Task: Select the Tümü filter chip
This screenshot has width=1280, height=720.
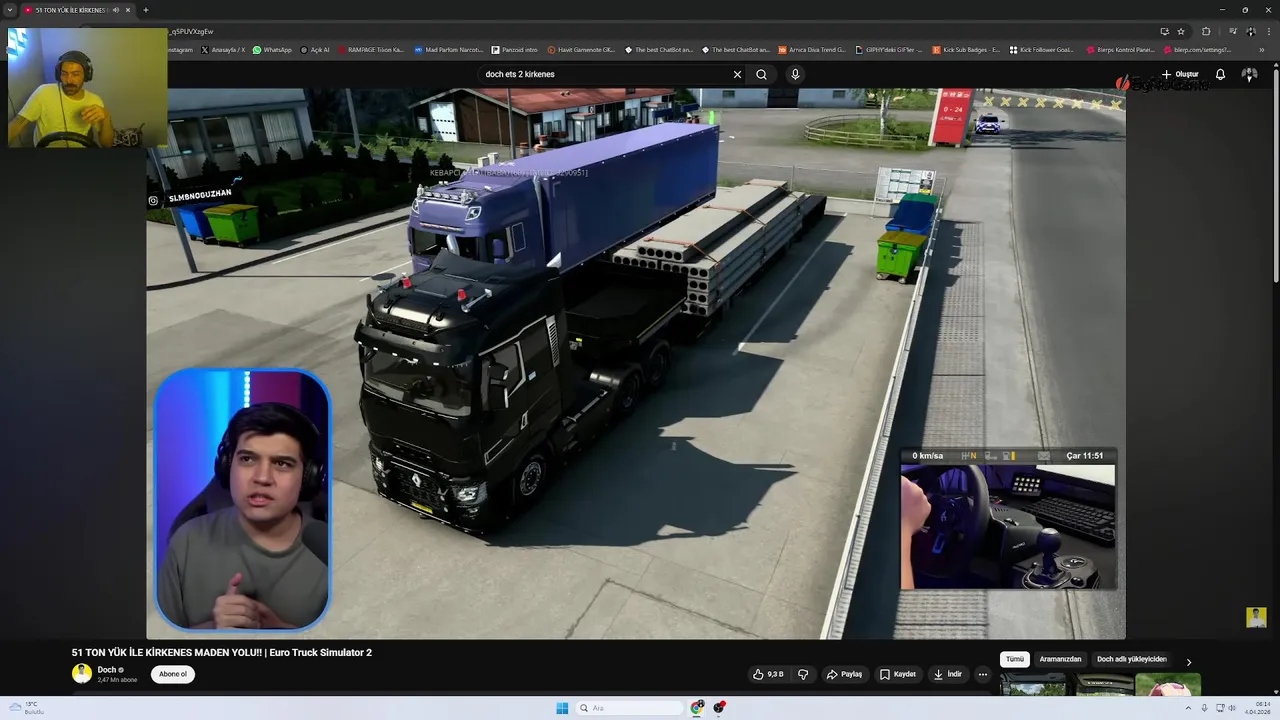Action: point(1015,659)
